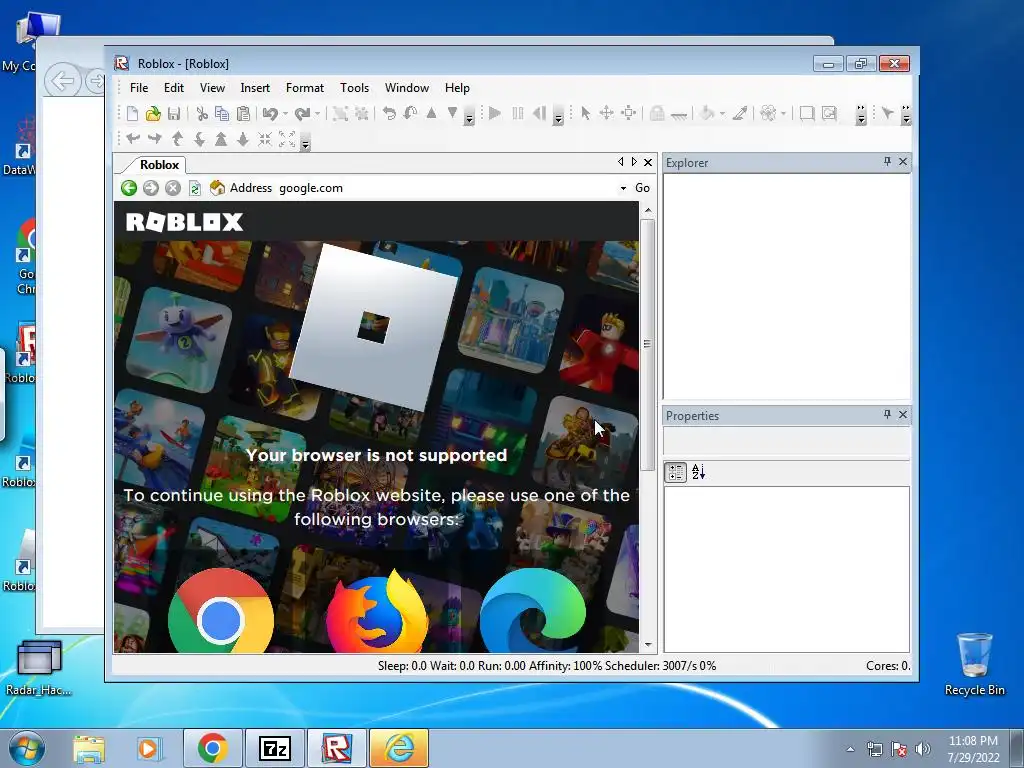1024x768 pixels.
Task: Click the camera pan-left arrow icon
Action: (x=133, y=138)
